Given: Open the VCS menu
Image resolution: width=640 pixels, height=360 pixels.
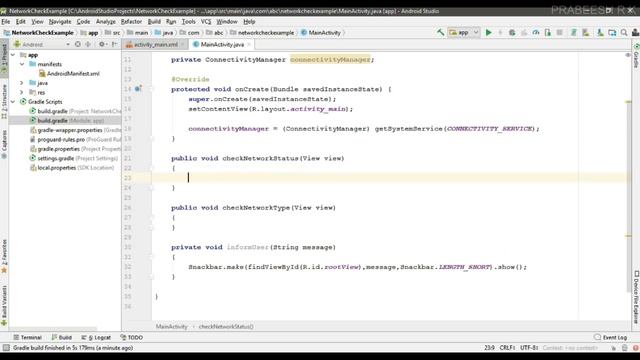Looking at the screenshot, I should pyautogui.click(x=206, y=22).
